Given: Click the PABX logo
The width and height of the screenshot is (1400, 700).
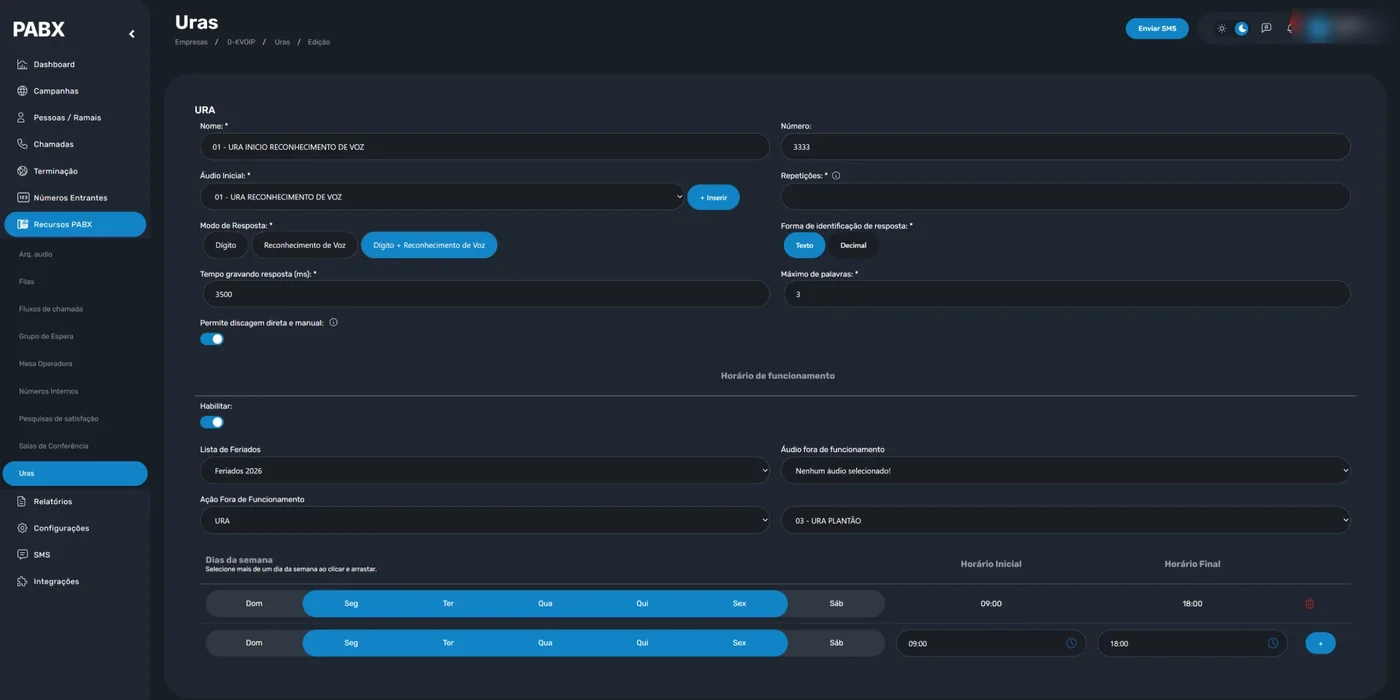Looking at the screenshot, I should (39, 30).
